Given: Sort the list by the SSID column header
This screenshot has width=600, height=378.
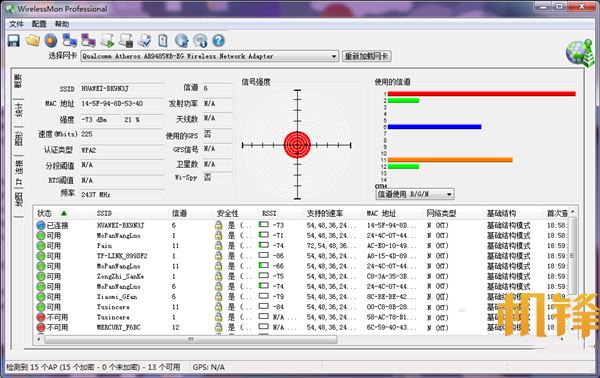Looking at the screenshot, I should [104, 213].
